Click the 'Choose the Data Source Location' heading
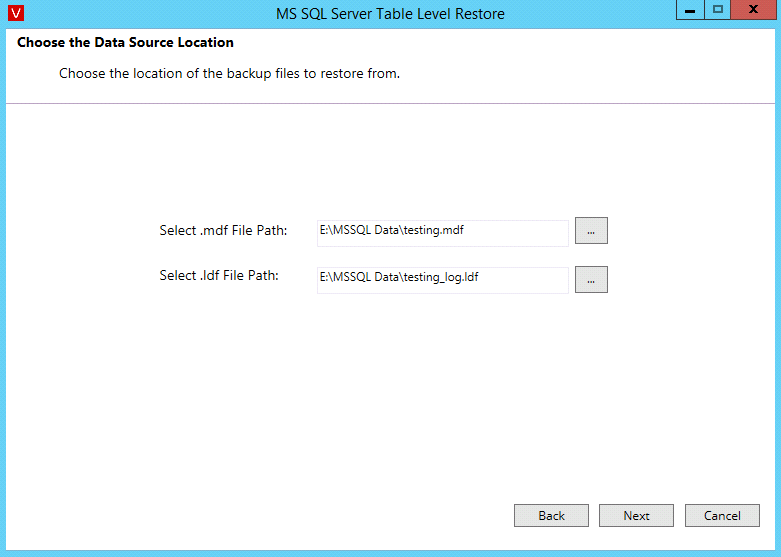 click(x=125, y=42)
